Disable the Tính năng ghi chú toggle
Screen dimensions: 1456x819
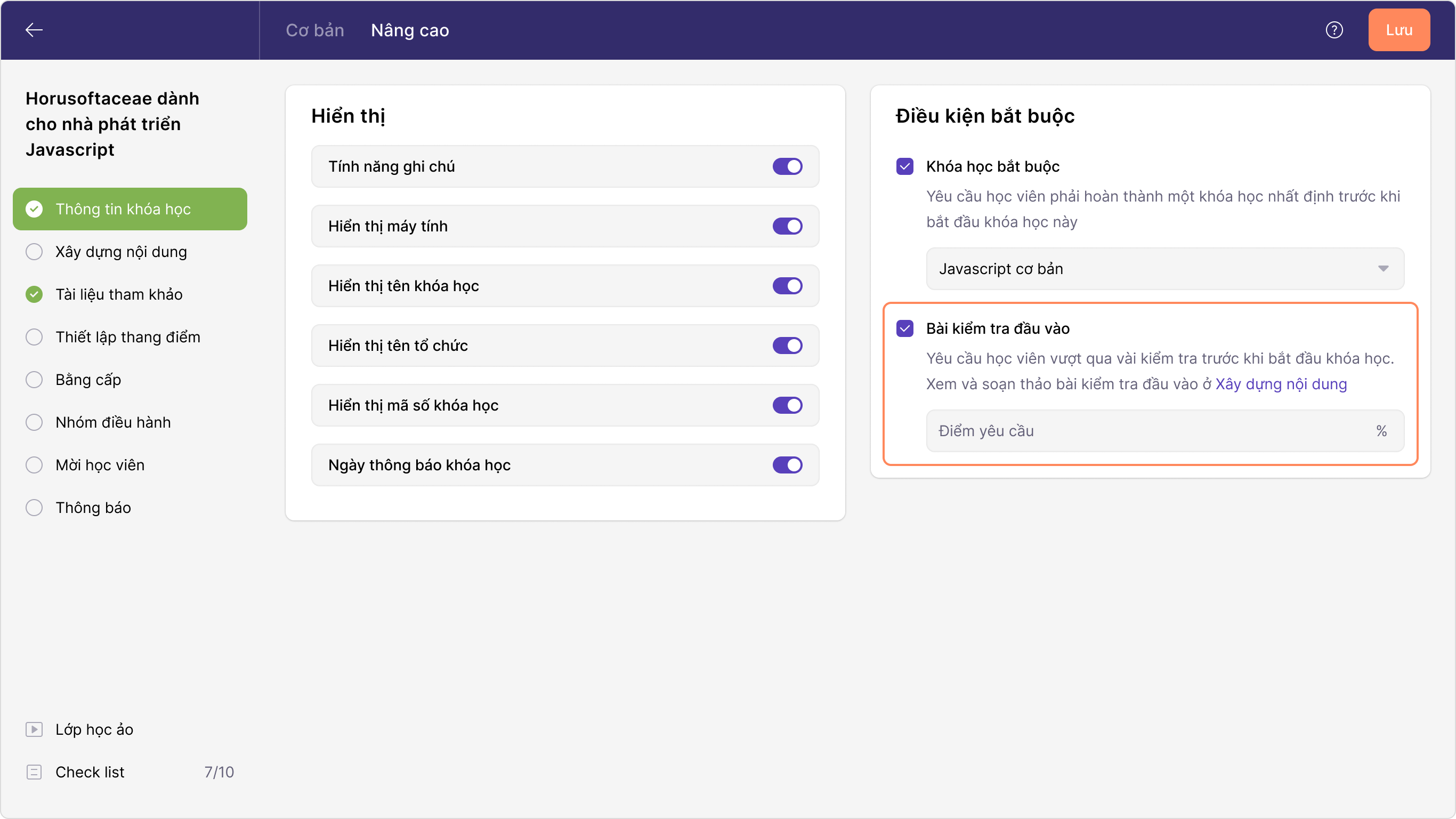pyautogui.click(x=787, y=166)
